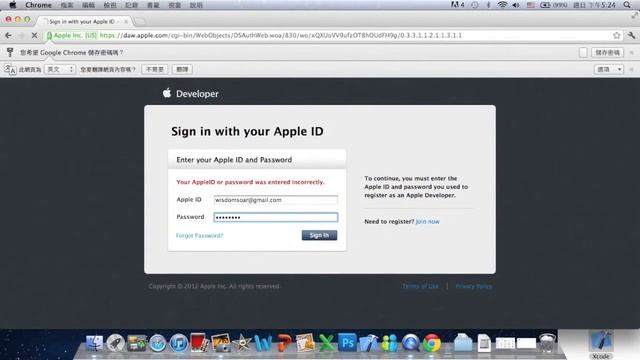Click the save password button in infobar

607,52
